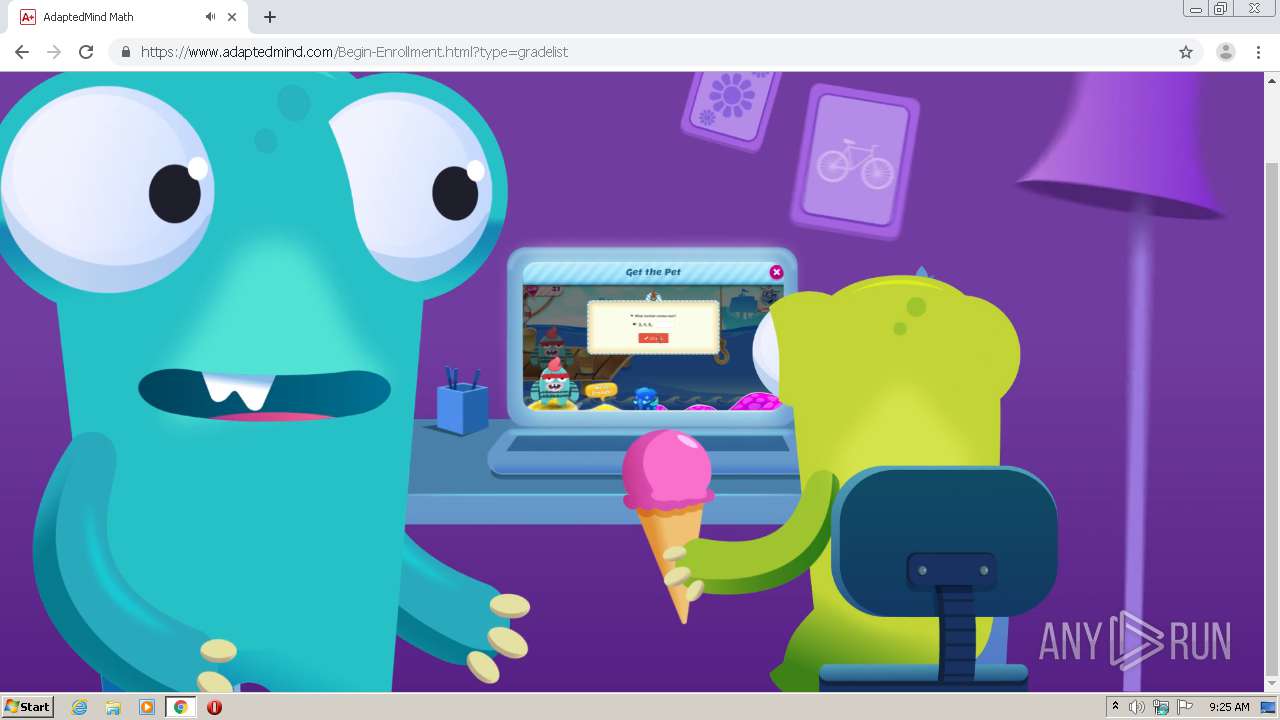Viewport: 1280px width, 720px height.
Task: Launch Internet Explorer from taskbar
Action: pos(80,707)
